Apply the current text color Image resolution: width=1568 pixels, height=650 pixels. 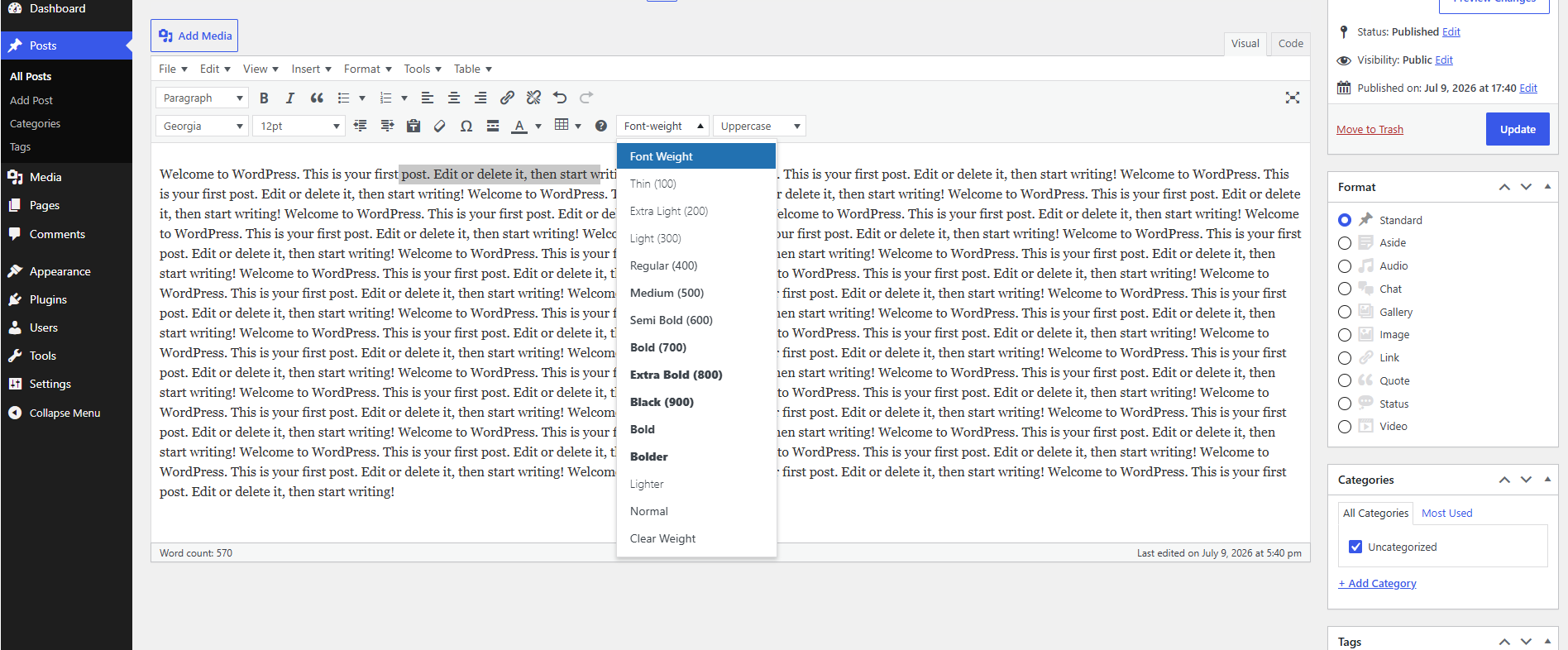click(x=519, y=126)
